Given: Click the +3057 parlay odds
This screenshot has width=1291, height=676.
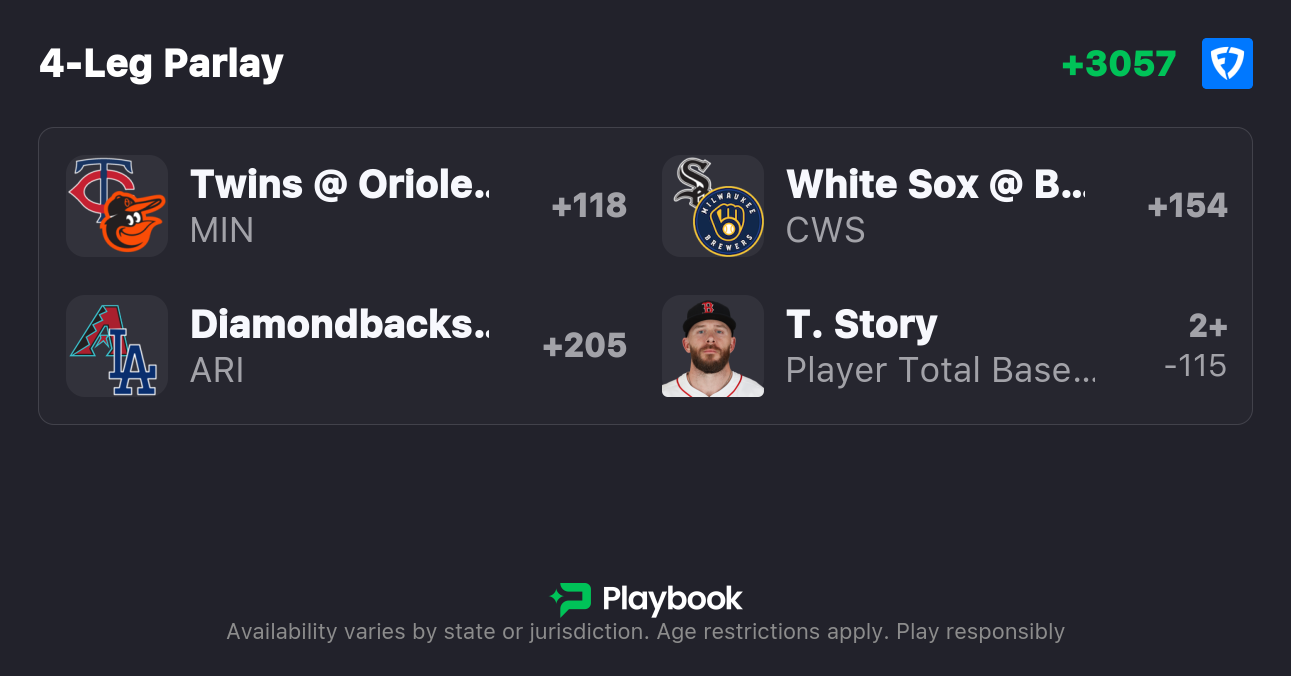Looking at the screenshot, I should tap(1118, 64).
